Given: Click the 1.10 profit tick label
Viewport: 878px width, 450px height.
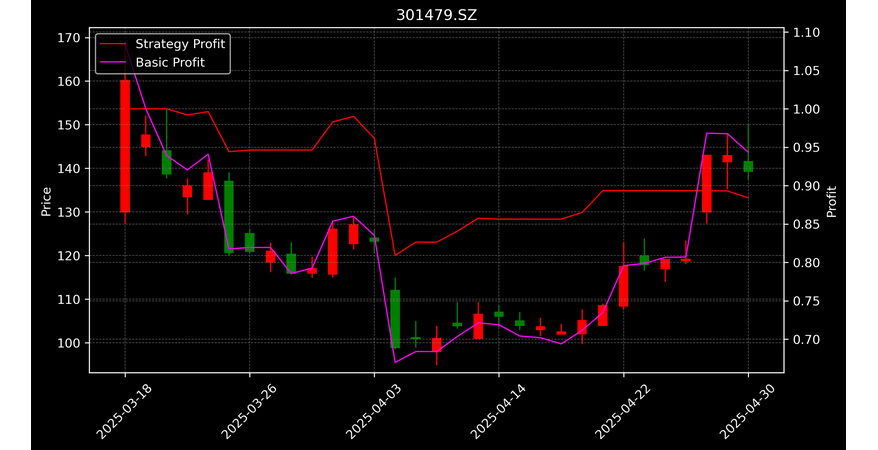Looking at the screenshot, I should pos(807,33).
